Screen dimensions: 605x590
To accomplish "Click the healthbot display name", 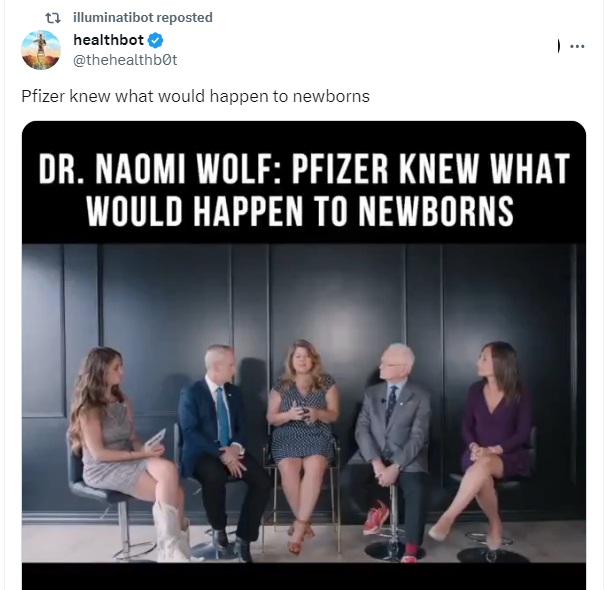I will pyautogui.click(x=108, y=40).
